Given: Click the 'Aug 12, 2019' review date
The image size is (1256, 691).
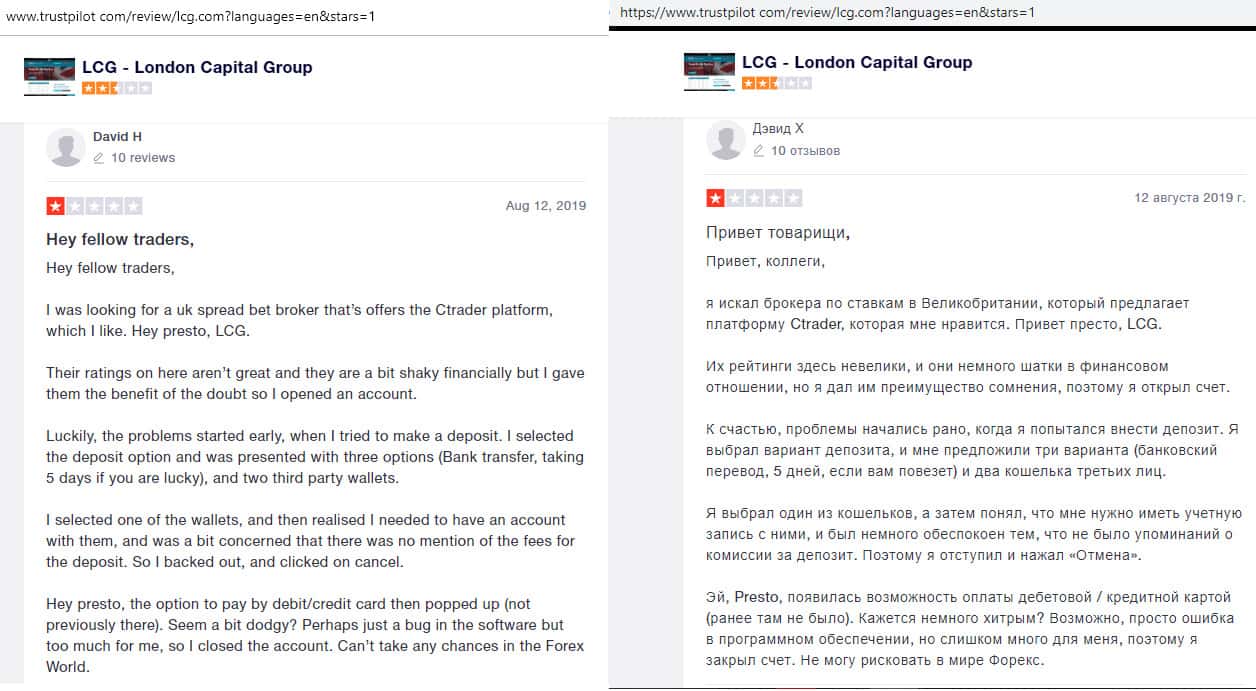Looking at the screenshot, I should [x=545, y=206].
